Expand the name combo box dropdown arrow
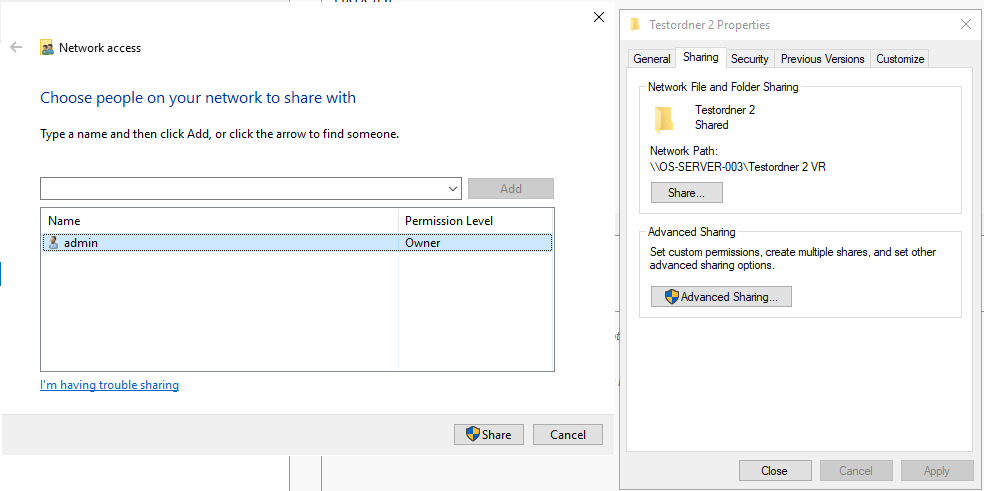 (x=454, y=188)
